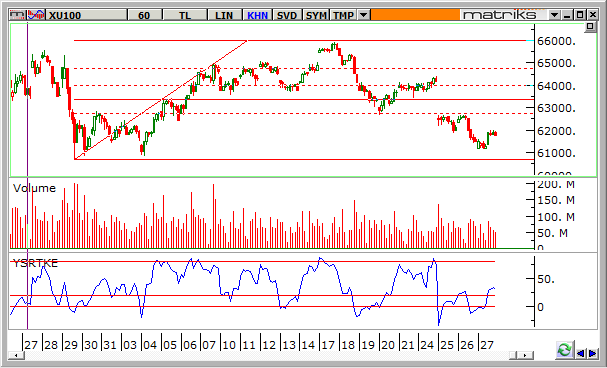Viewport: 607px width, 368px height.
Task: Click the blue left arrow navigation button
Action: (x=580, y=353)
